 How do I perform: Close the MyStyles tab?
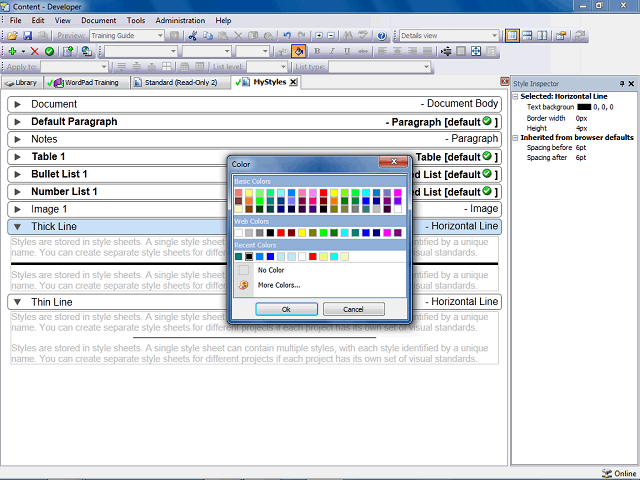coord(293,82)
